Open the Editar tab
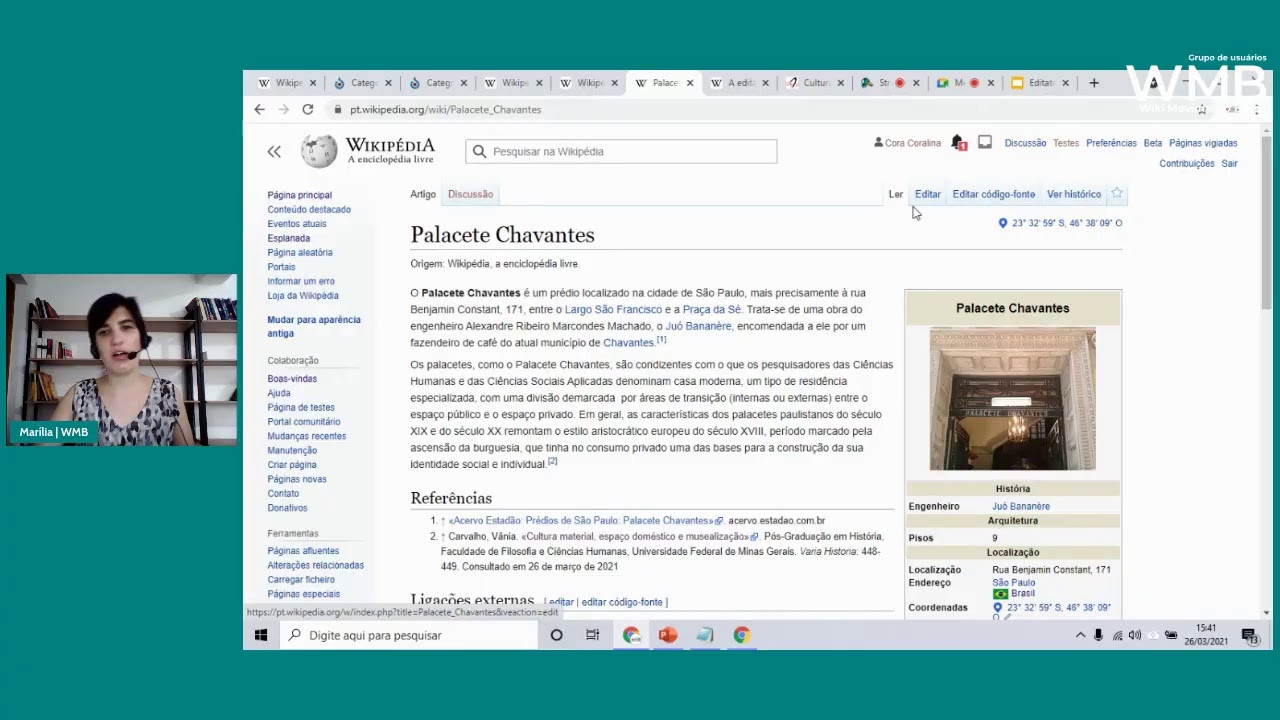 (928, 194)
